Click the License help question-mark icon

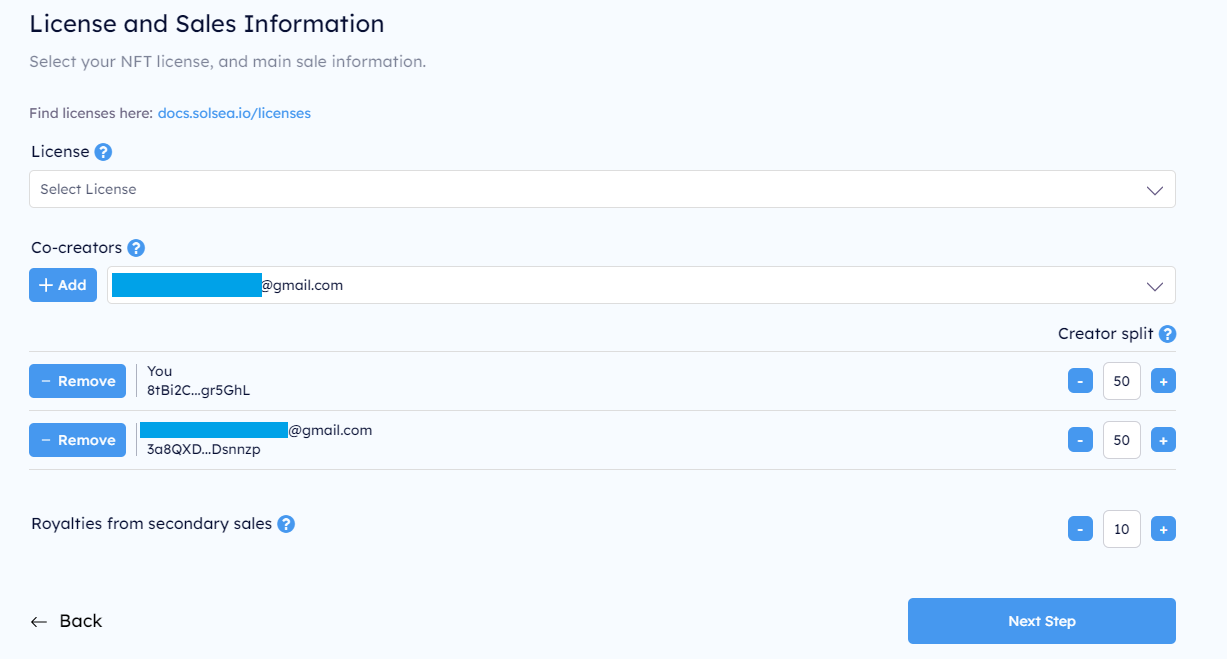pyautogui.click(x=103, y=152)
